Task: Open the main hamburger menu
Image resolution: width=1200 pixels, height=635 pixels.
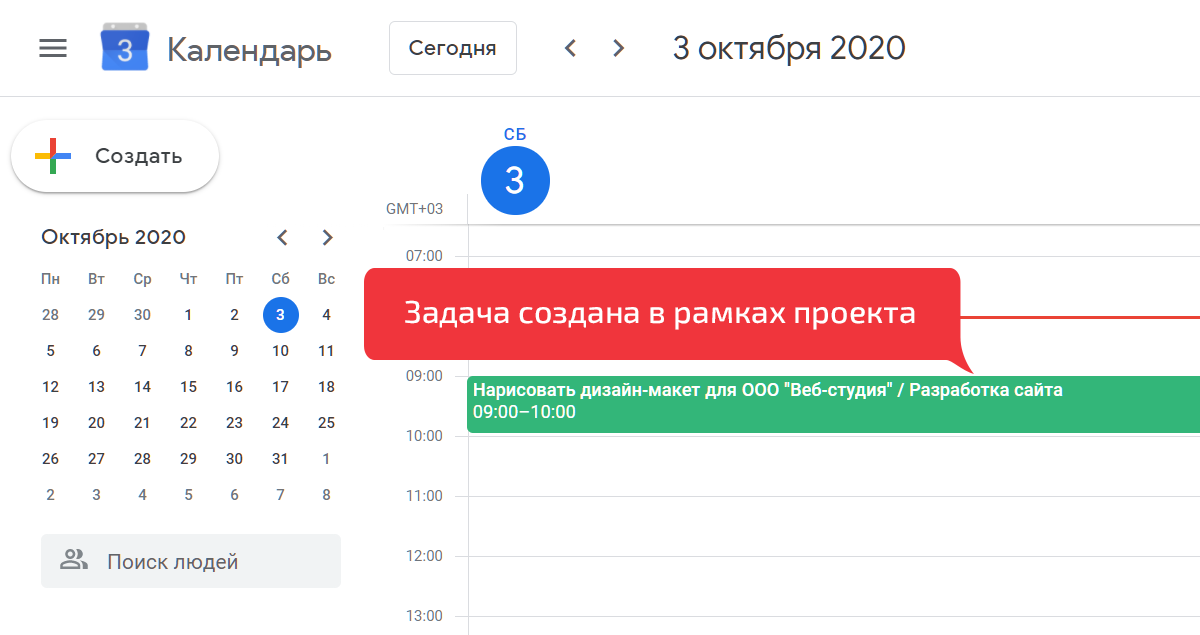Action: pos(53,48)
